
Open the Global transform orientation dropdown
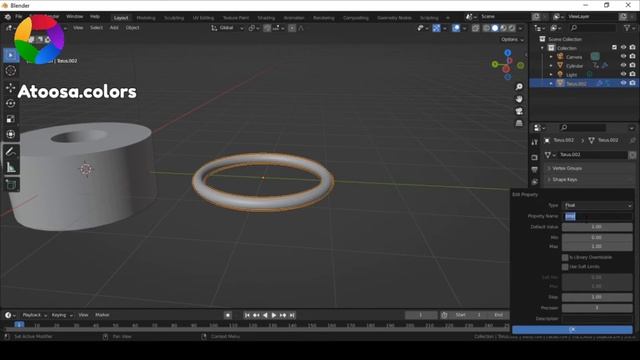tap(227, 28)
